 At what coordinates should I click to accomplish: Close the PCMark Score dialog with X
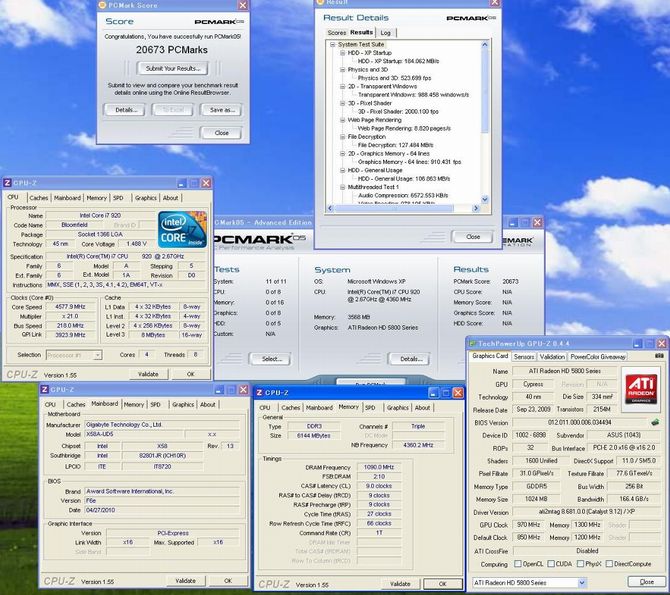(243, 5)
